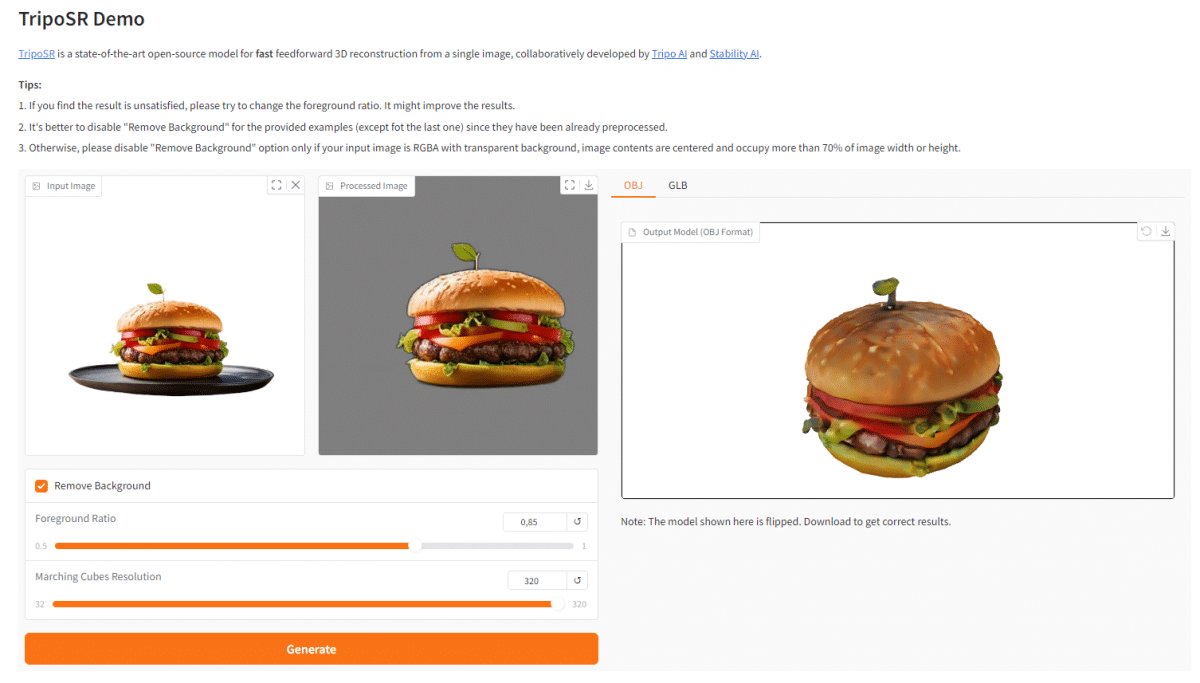Switch to the GLB tab
The width and height of the screenshot is (1200, 683).
(x=678, y=185)
